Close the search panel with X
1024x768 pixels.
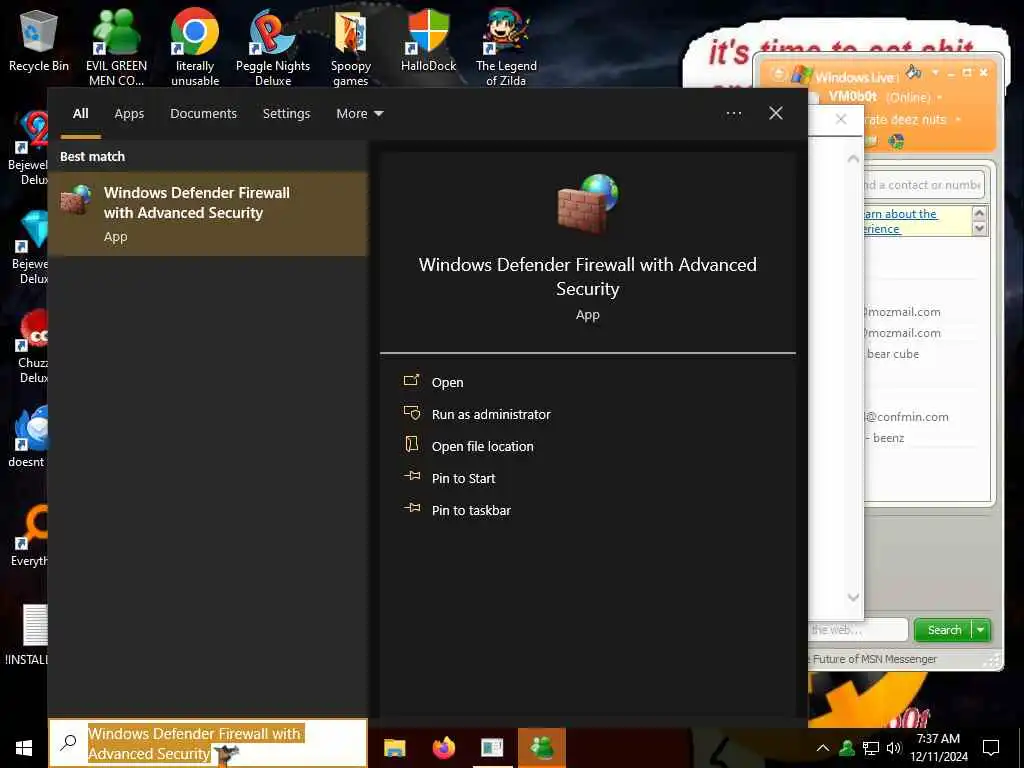776,113
